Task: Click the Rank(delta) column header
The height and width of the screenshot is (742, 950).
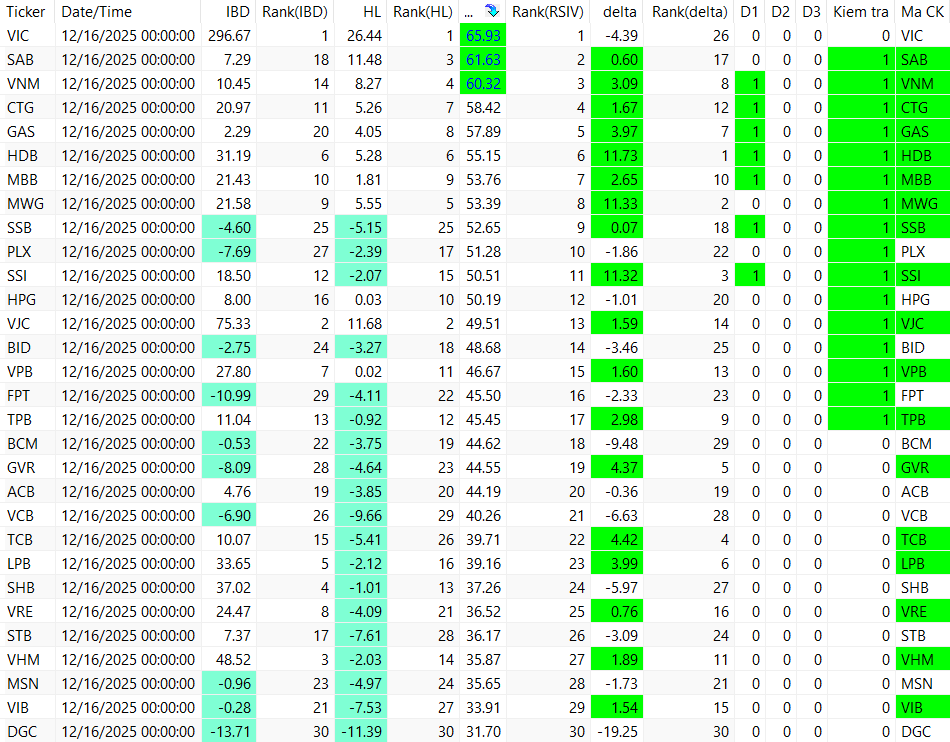Action: [689, 12]
